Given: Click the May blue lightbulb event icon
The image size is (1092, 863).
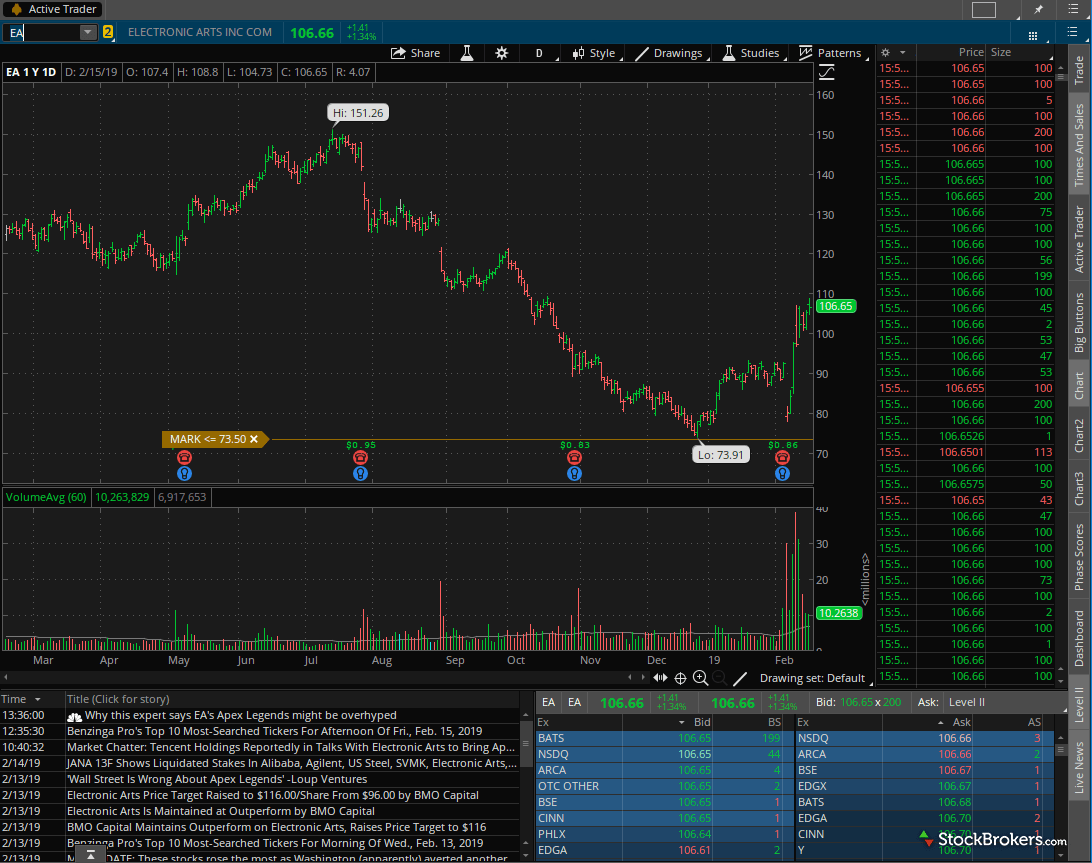Looking at the screenshot, I should pyautogui.click(x=184, y=474).
